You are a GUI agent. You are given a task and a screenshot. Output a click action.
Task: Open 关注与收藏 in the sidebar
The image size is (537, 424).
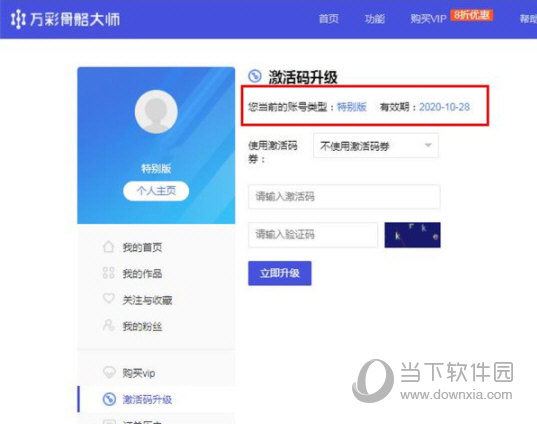(147, 300)
